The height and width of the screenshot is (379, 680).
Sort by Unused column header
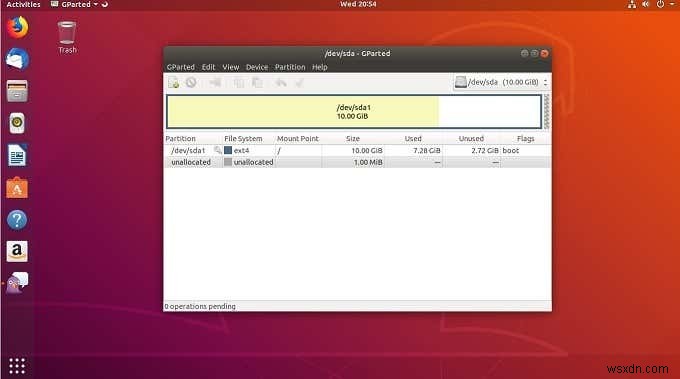point(471,139)
